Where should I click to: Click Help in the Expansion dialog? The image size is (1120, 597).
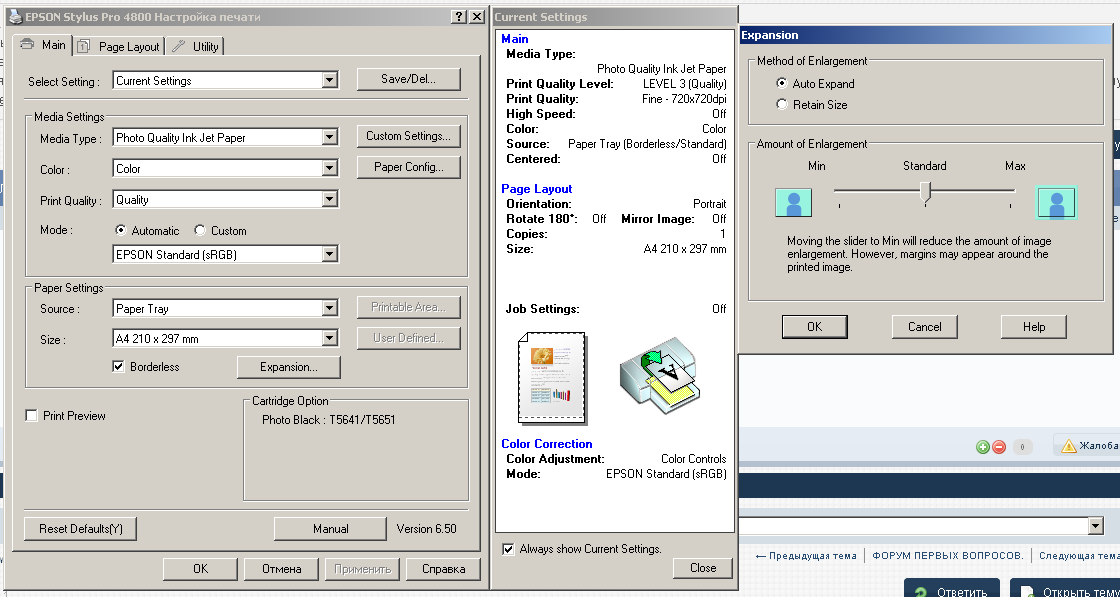[1034, 326]
